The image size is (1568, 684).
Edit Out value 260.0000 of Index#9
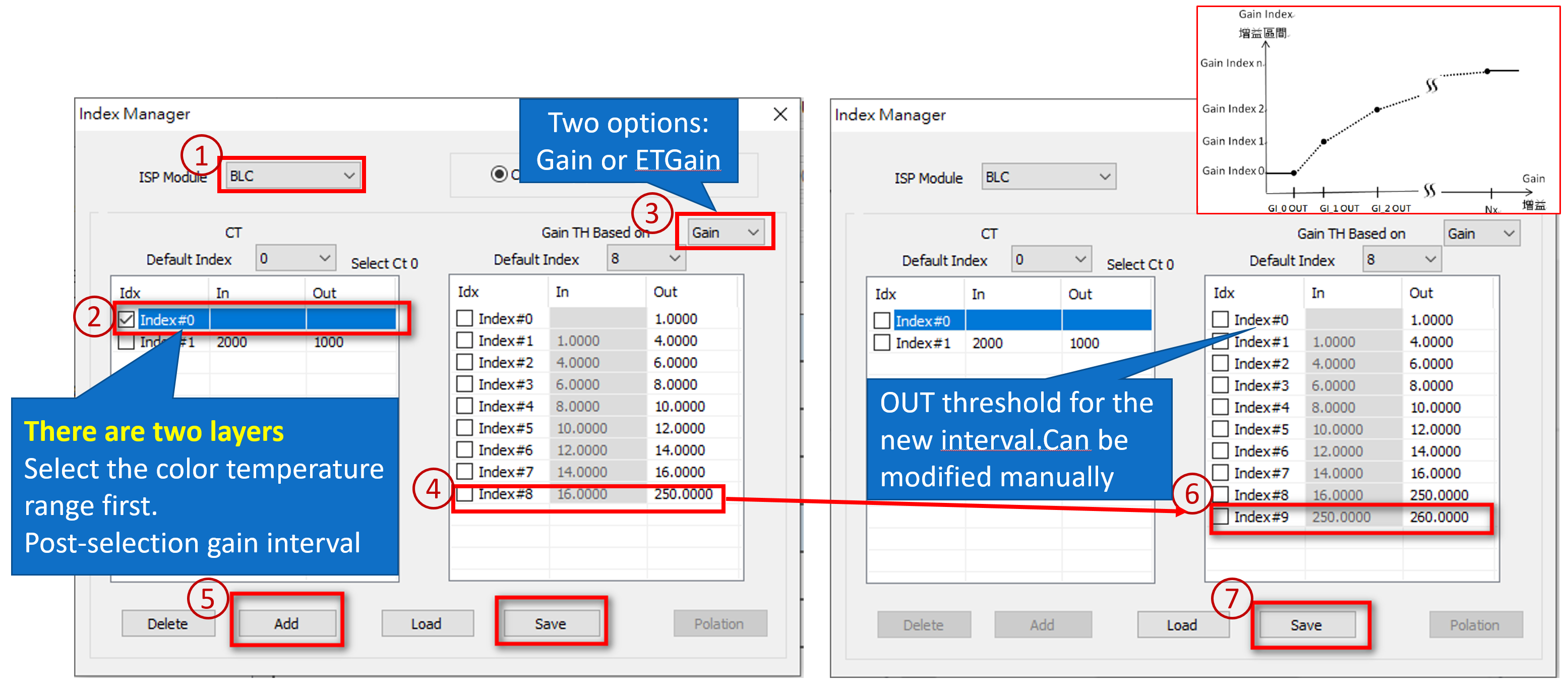(x=1439, y=517)
